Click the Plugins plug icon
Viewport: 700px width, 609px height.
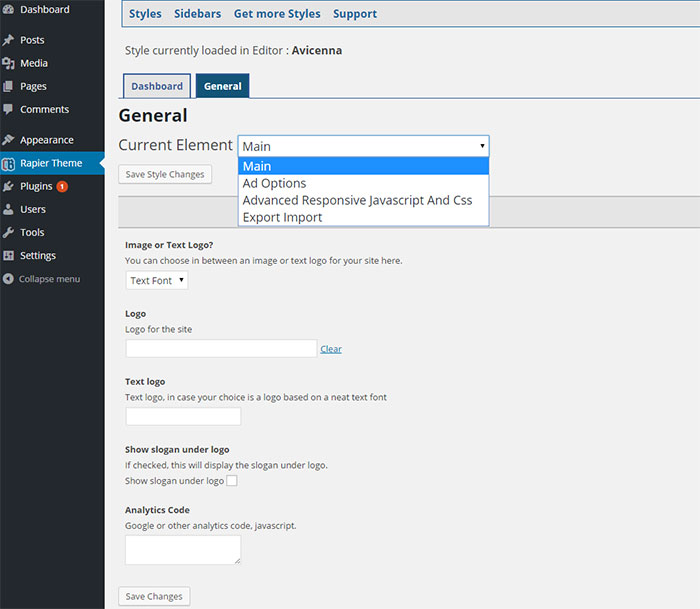8,186
